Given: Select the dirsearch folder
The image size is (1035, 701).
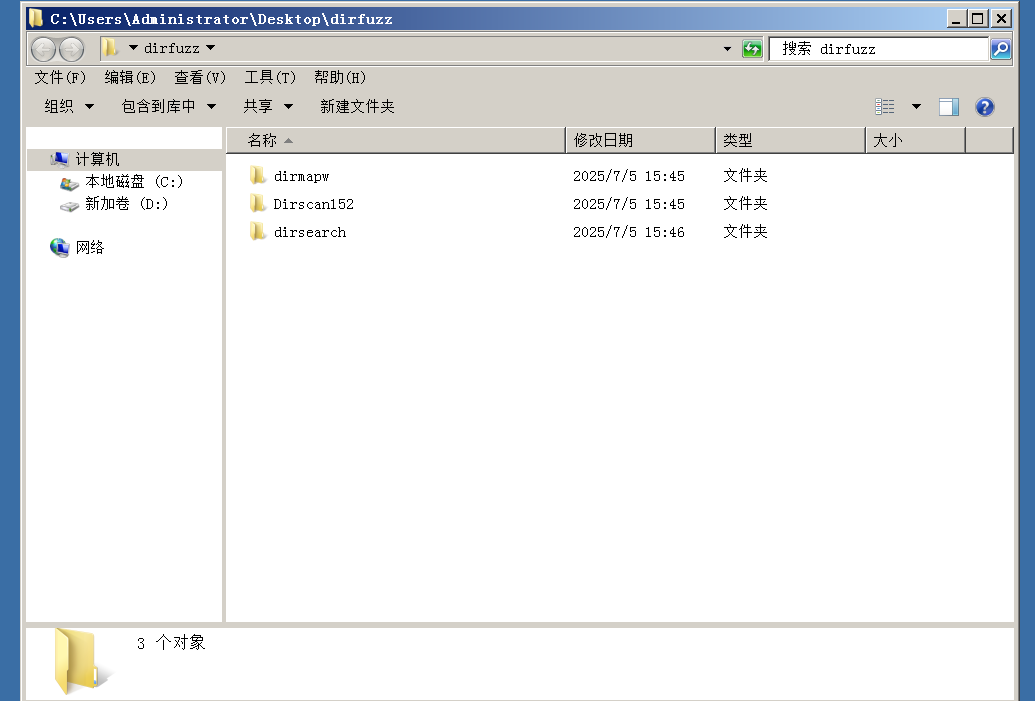Looking at the screenshot, I should click(309, 232).
